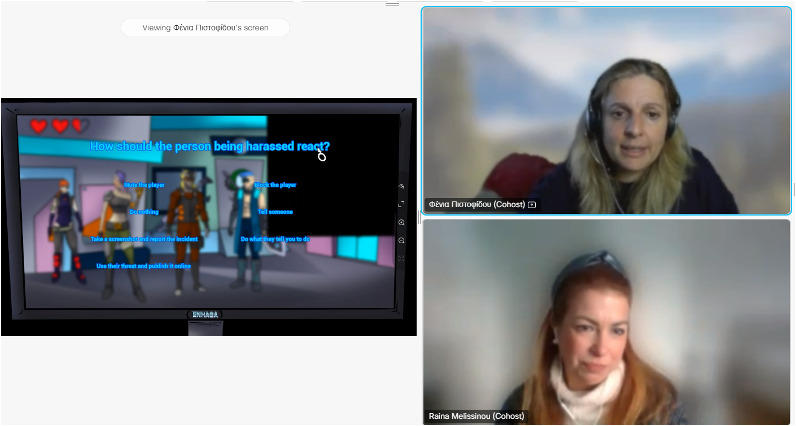Click the 'Φένια Πιστοφίδου (Cohost)' name label
This screenshot has height=426, width=796.
coord(482,205)
